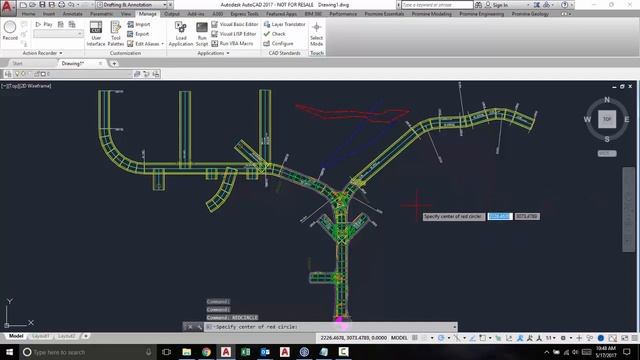This screenshot has width=640, height=360.
Task: Play the recorded action macro
Action: click(44, 24)
